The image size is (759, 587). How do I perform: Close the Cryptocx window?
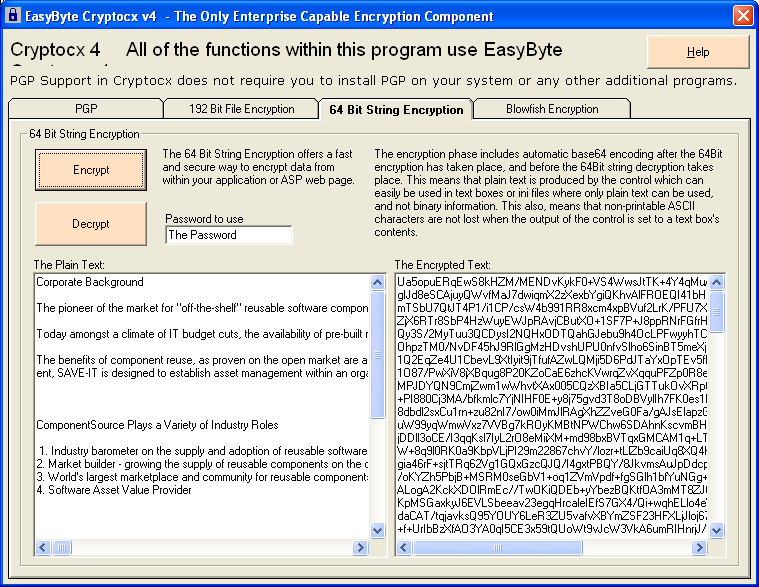pyautogui.click(x=743, y=15)
